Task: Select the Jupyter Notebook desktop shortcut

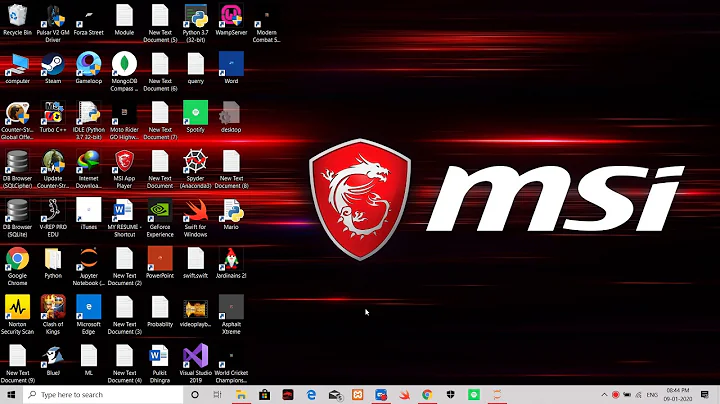Action: click(89, 266)
